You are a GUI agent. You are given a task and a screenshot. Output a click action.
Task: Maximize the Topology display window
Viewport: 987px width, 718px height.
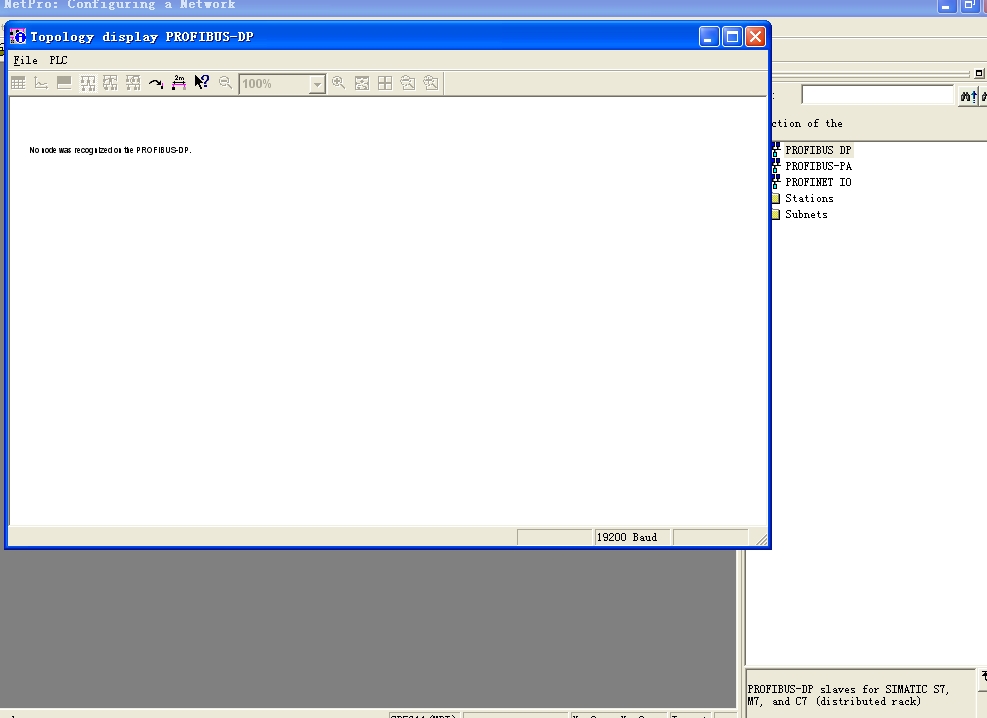point(732,36)
